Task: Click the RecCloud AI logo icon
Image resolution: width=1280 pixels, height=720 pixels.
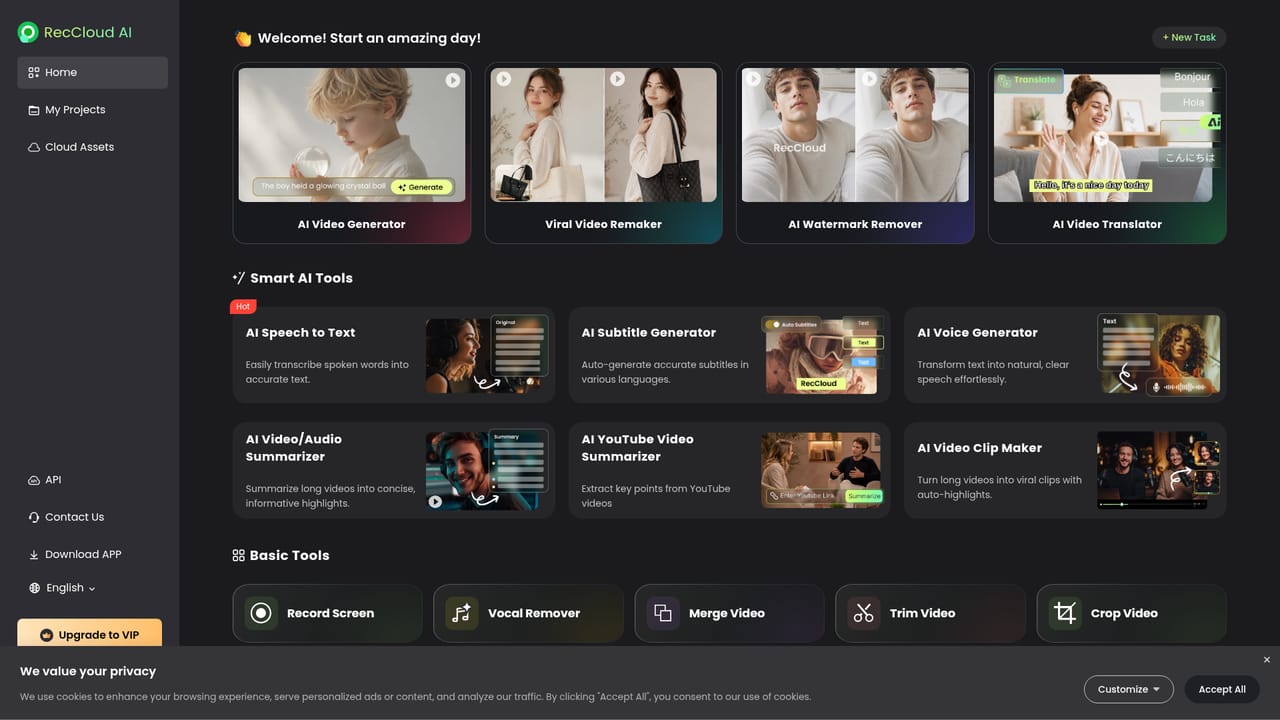Action: click(x=28, y=32)
